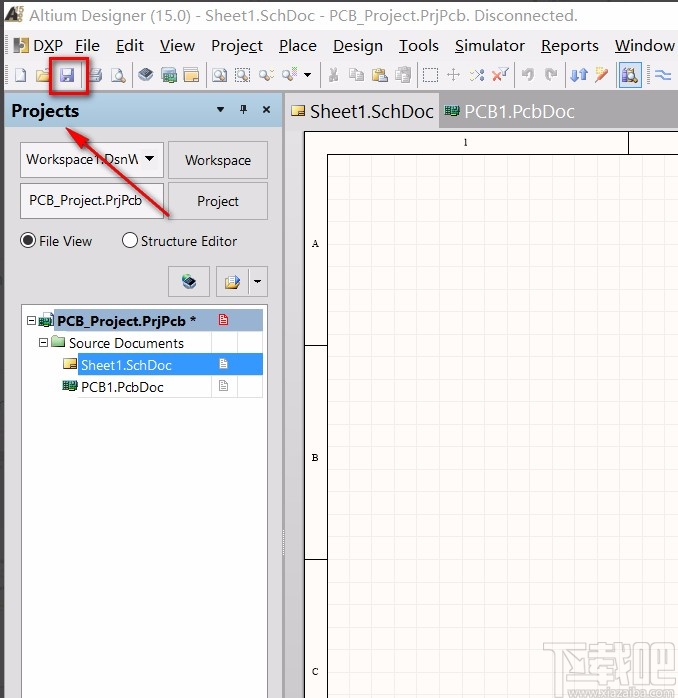Save the active document with floppy icon

coord(67,75)
